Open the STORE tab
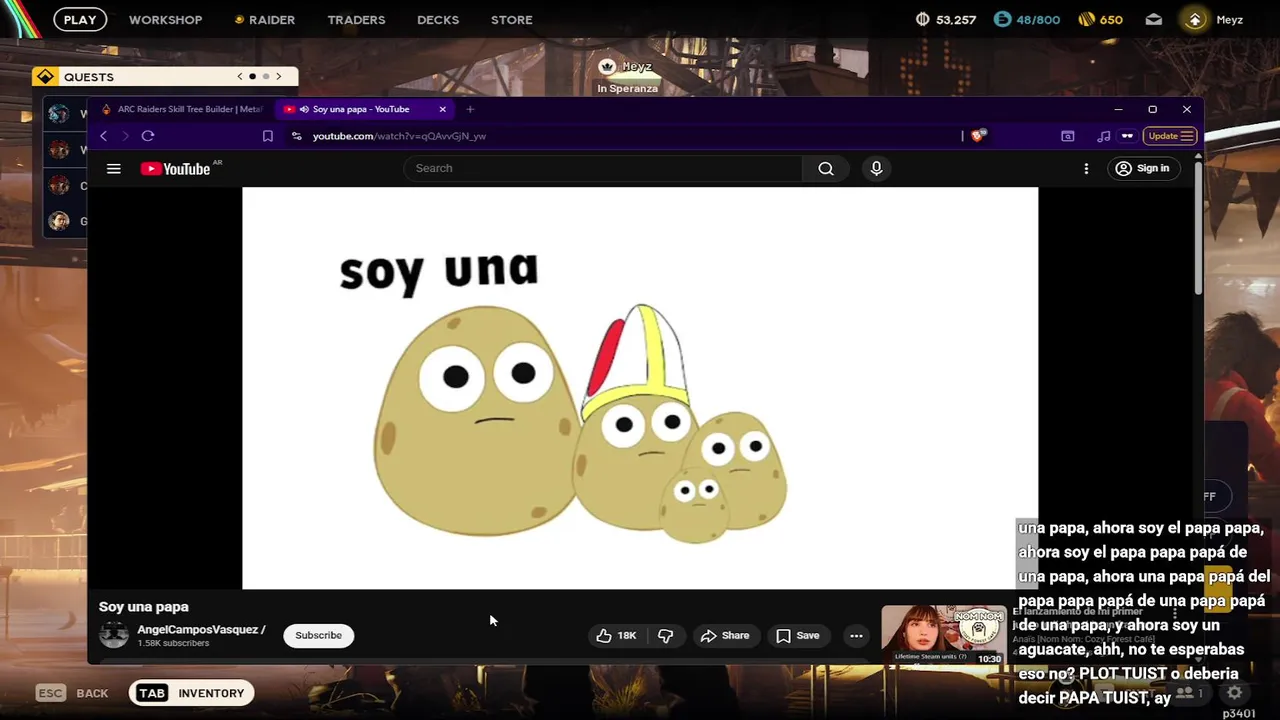Screen dimensions: 1280x720 tap(511, 19)
